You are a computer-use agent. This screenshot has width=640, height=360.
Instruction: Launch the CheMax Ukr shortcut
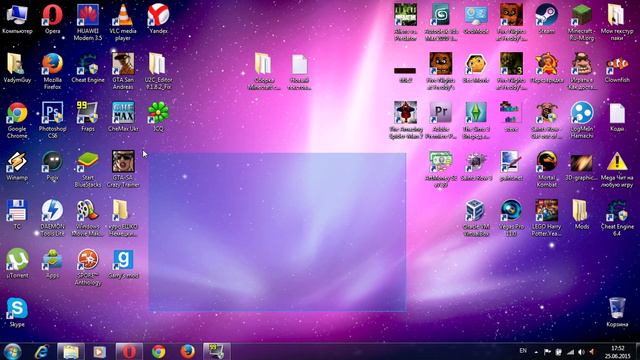(123, 117)
